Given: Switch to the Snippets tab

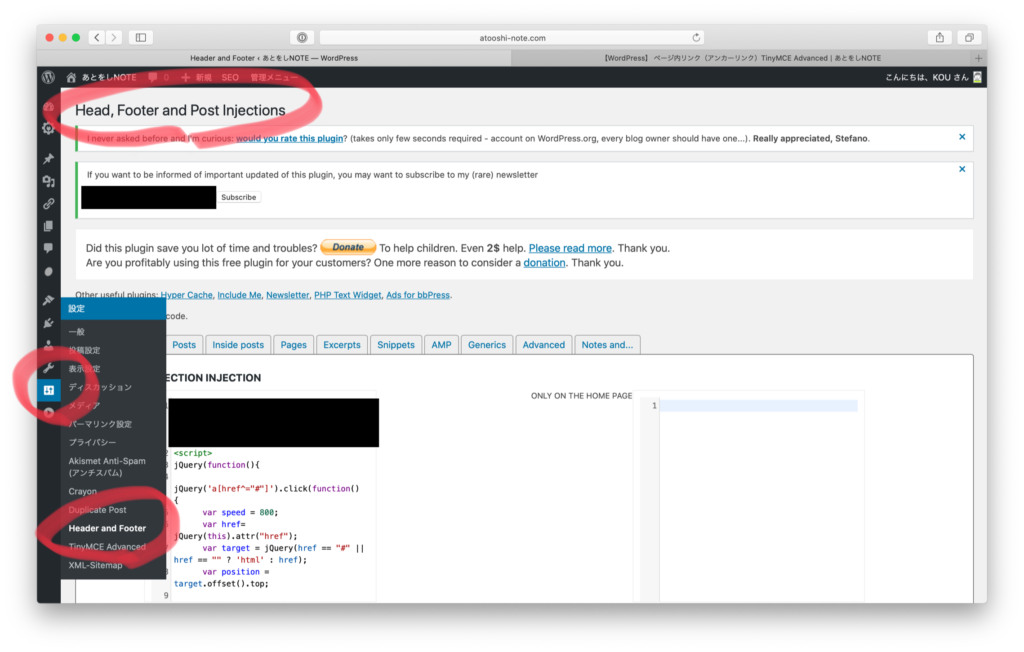Looking at the screenshot, I should (x=396, y=345).
